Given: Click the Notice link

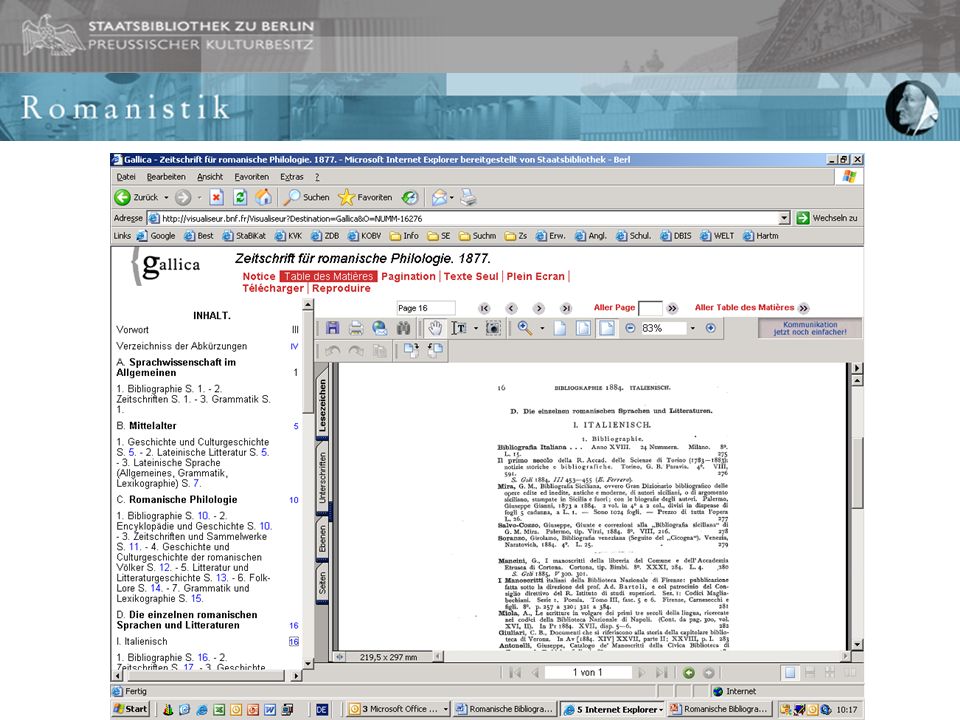Looking at the screenshot, I should coord(259,276).
